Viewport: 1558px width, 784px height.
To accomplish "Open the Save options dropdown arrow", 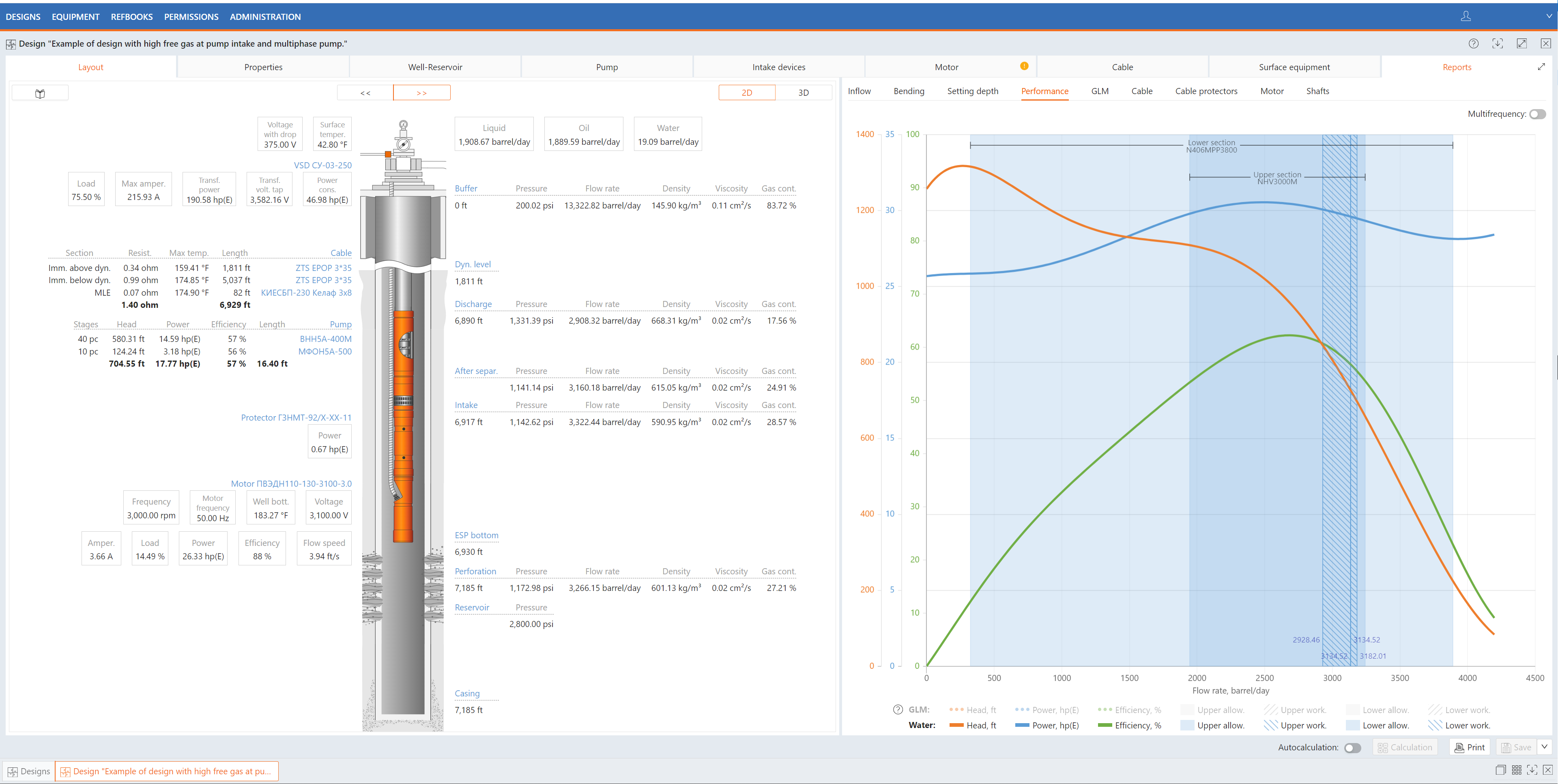I will click(1544, 747).
